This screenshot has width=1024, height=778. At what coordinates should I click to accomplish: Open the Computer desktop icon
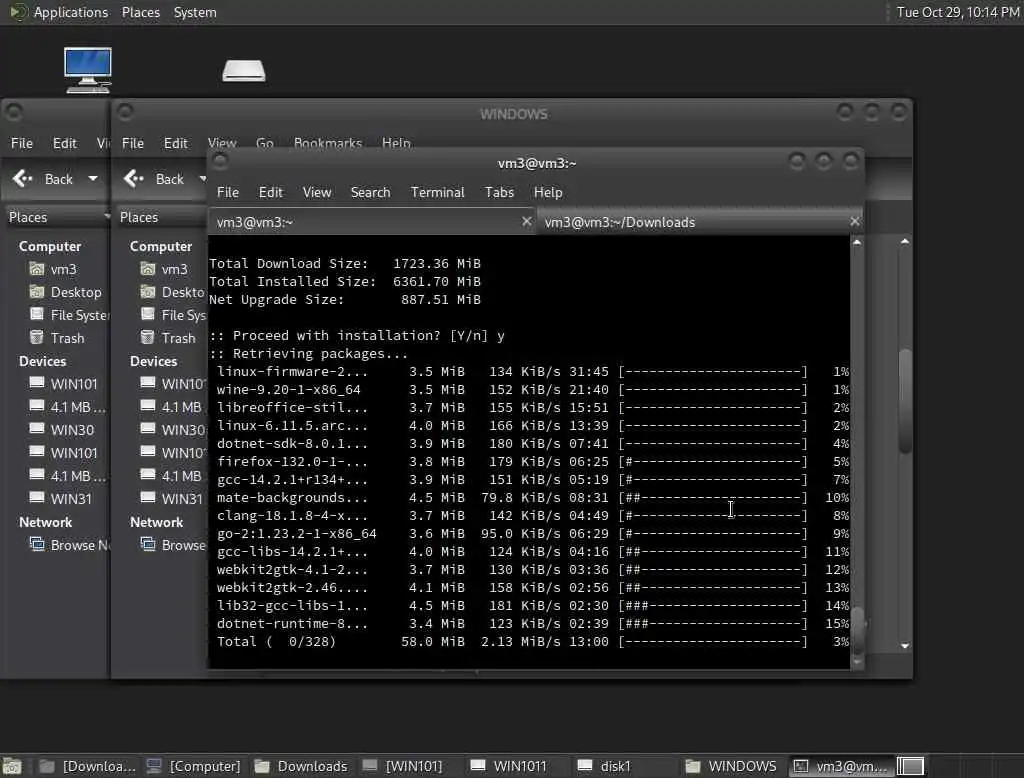(88, 70)
